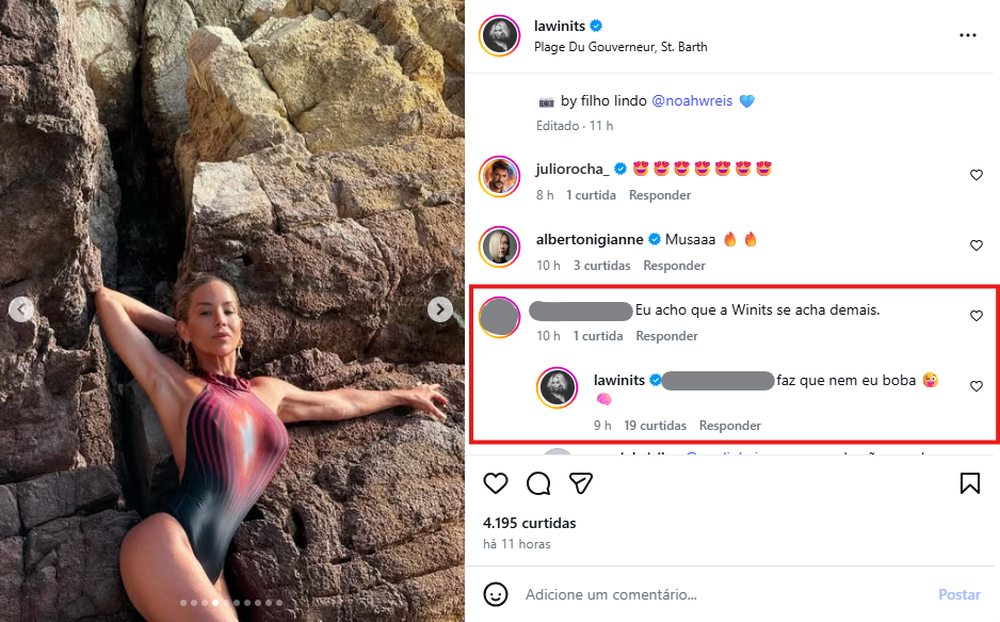Click juliorocha_'s profile picture
The image size is (1000, 622).
pyautogui.click(x=498, y=177)
